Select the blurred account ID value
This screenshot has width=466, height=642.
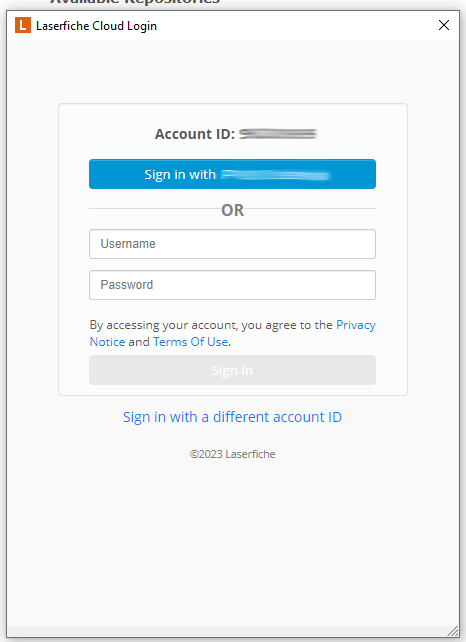(x=278, y=134)
